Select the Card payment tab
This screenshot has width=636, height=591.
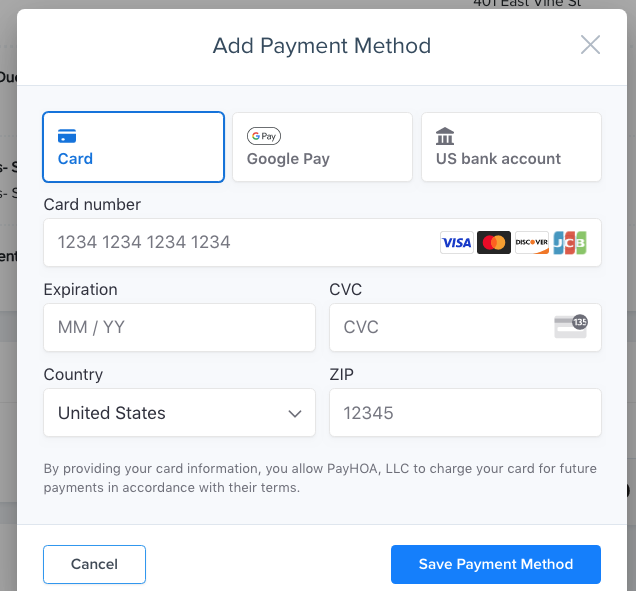pos(133,147)
